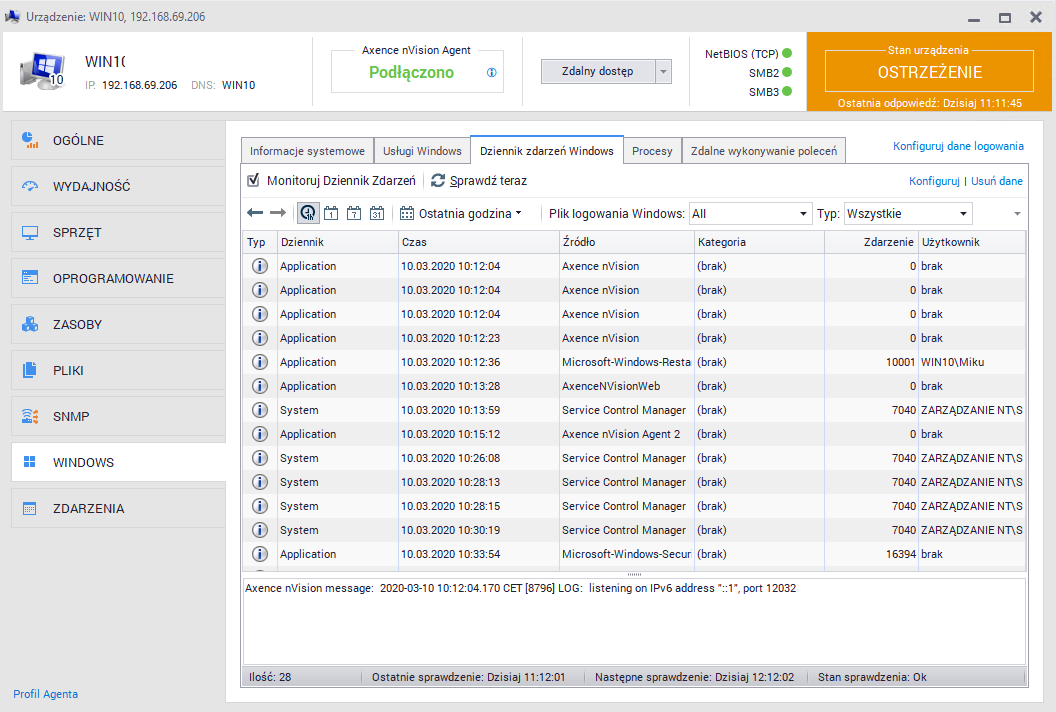Select the 7-day calendar range icon

pos(354,213)
